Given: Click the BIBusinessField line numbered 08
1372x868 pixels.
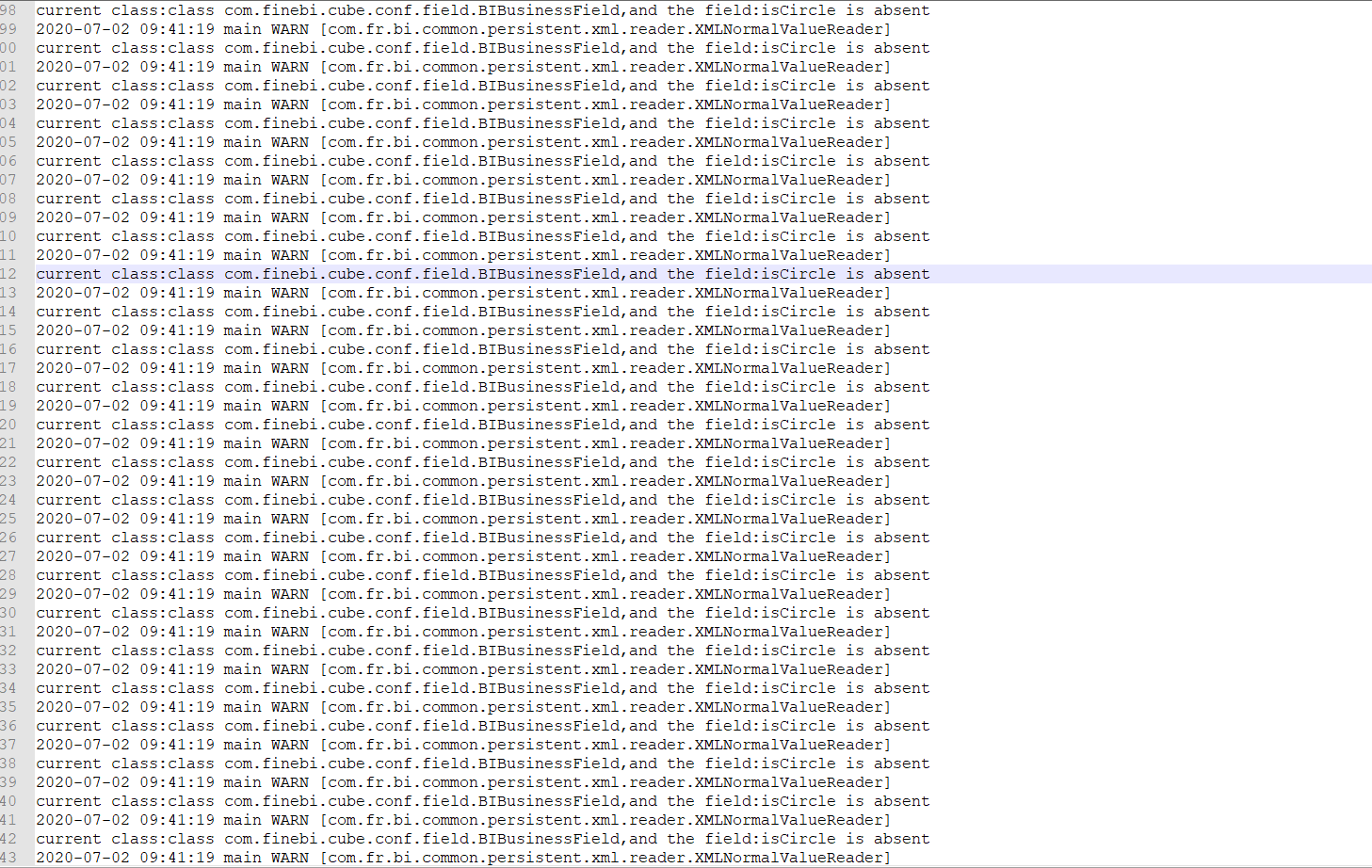Looking at the screenshot, I should (x=483, y=199).
